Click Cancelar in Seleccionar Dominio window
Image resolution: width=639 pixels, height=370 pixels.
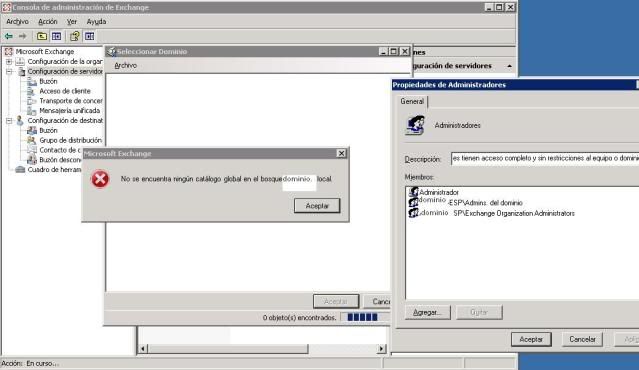[x=377, y=302]
